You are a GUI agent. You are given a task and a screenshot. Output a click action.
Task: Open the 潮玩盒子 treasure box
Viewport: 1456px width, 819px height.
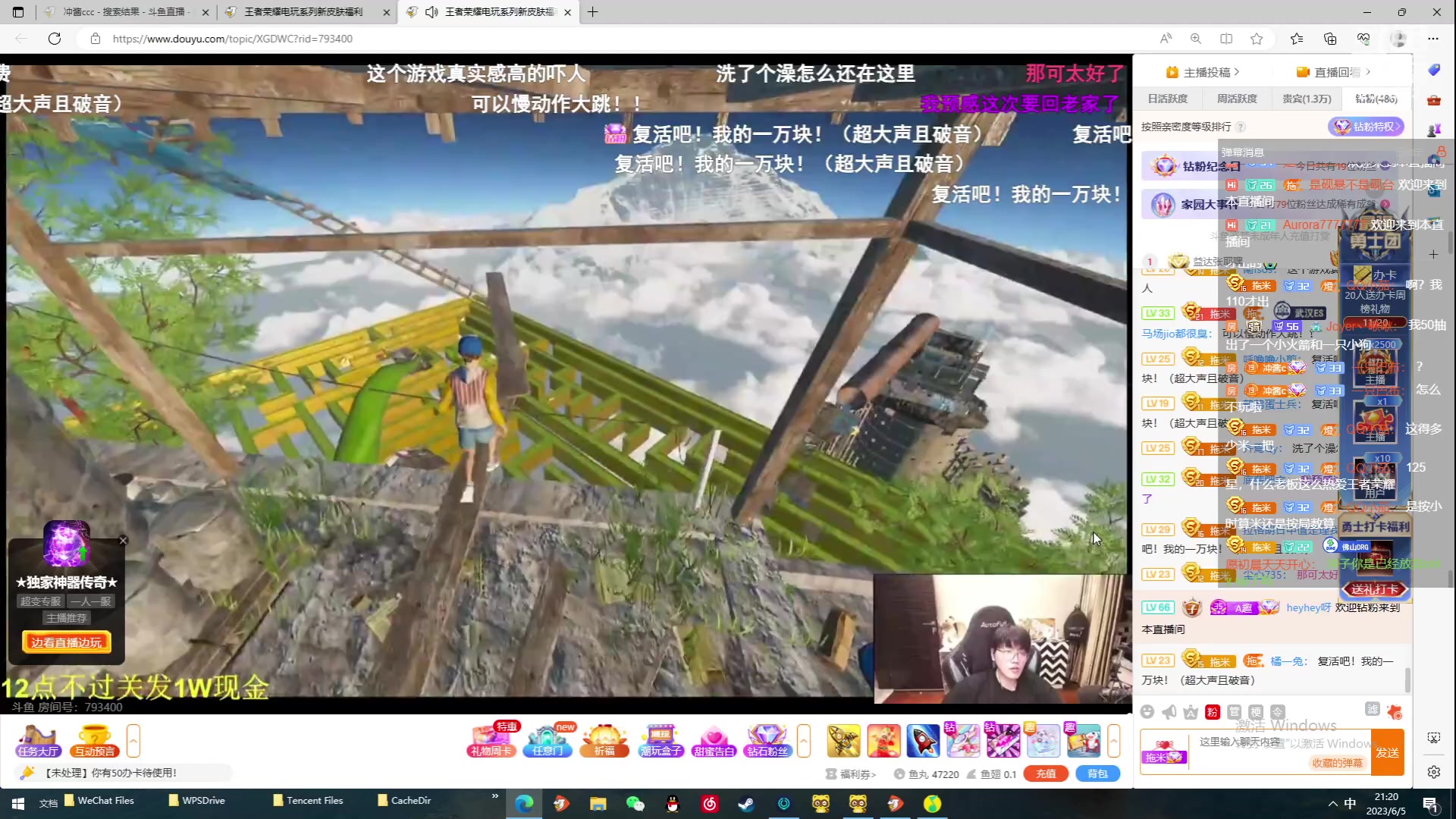point(661,741)
